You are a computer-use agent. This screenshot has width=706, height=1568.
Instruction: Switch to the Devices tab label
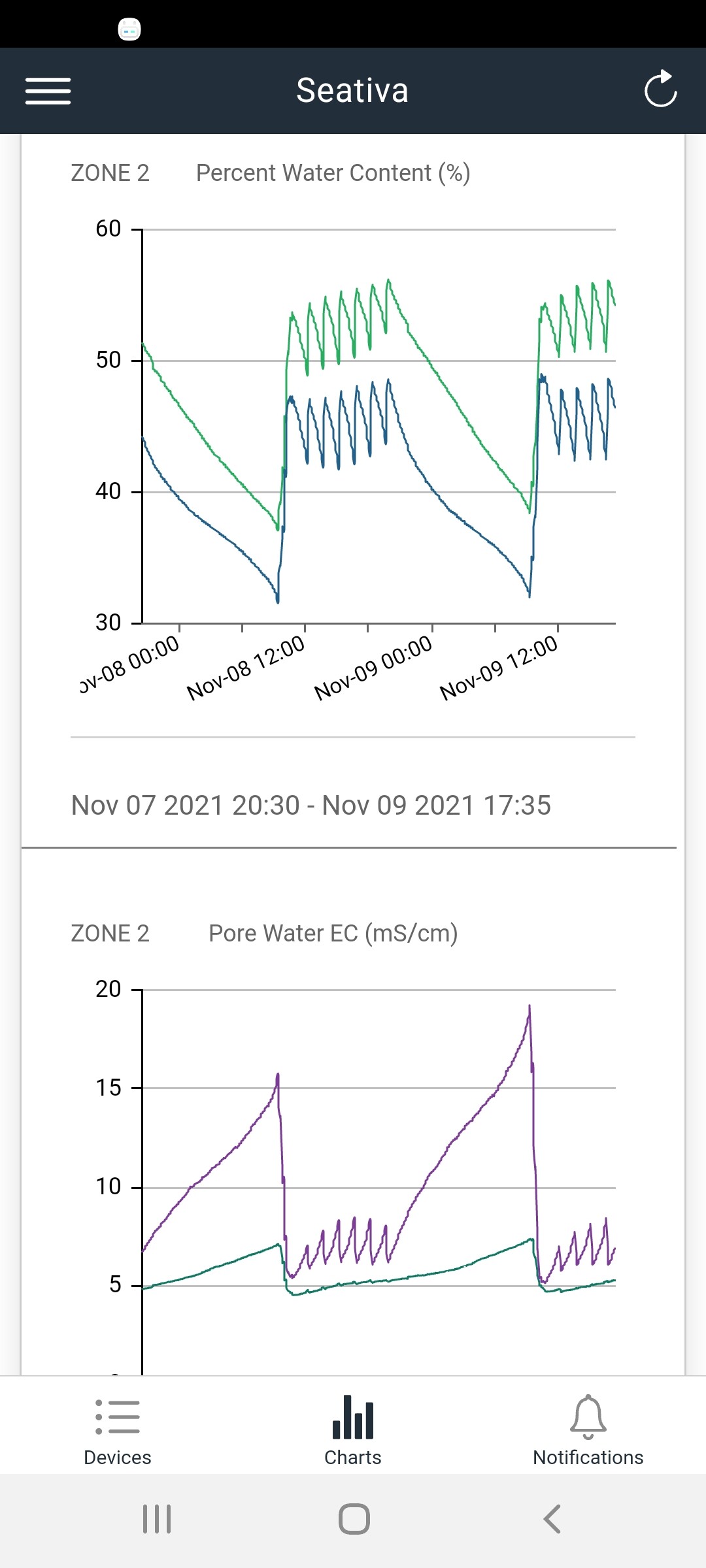[118, 1458]
